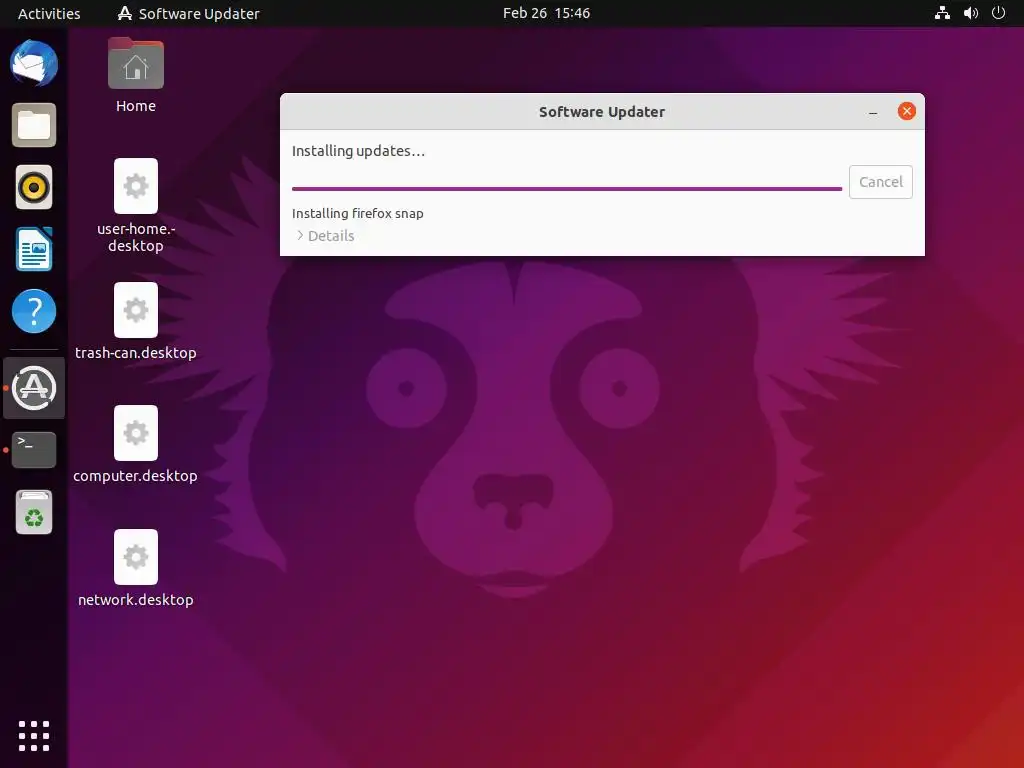The image size is (1024, 768).
Task: Minimize the Software Updater window
Action: (x=873, y=112)
